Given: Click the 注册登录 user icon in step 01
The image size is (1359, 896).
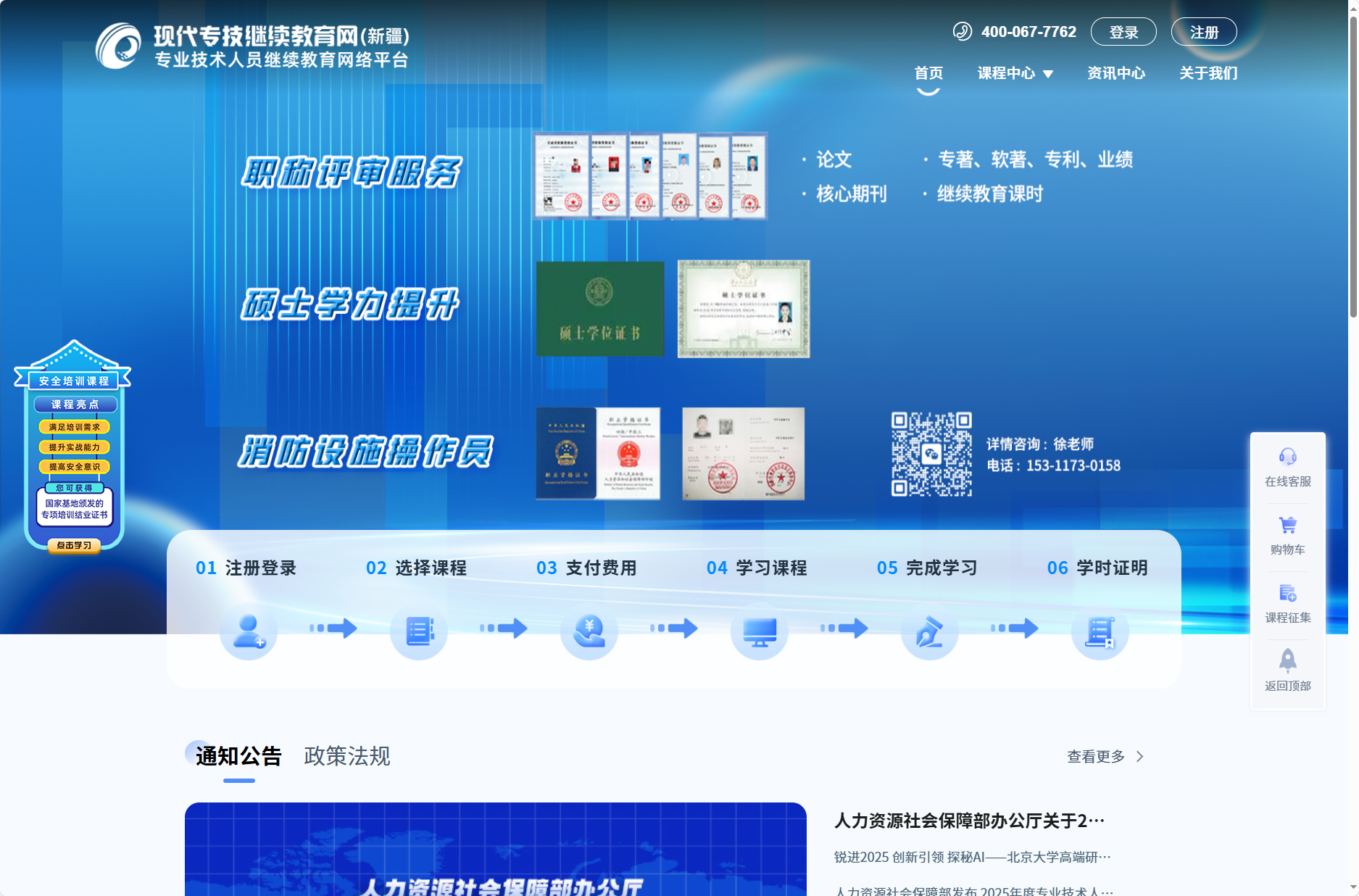Looking at the screenshot, I should pos(249,631).
